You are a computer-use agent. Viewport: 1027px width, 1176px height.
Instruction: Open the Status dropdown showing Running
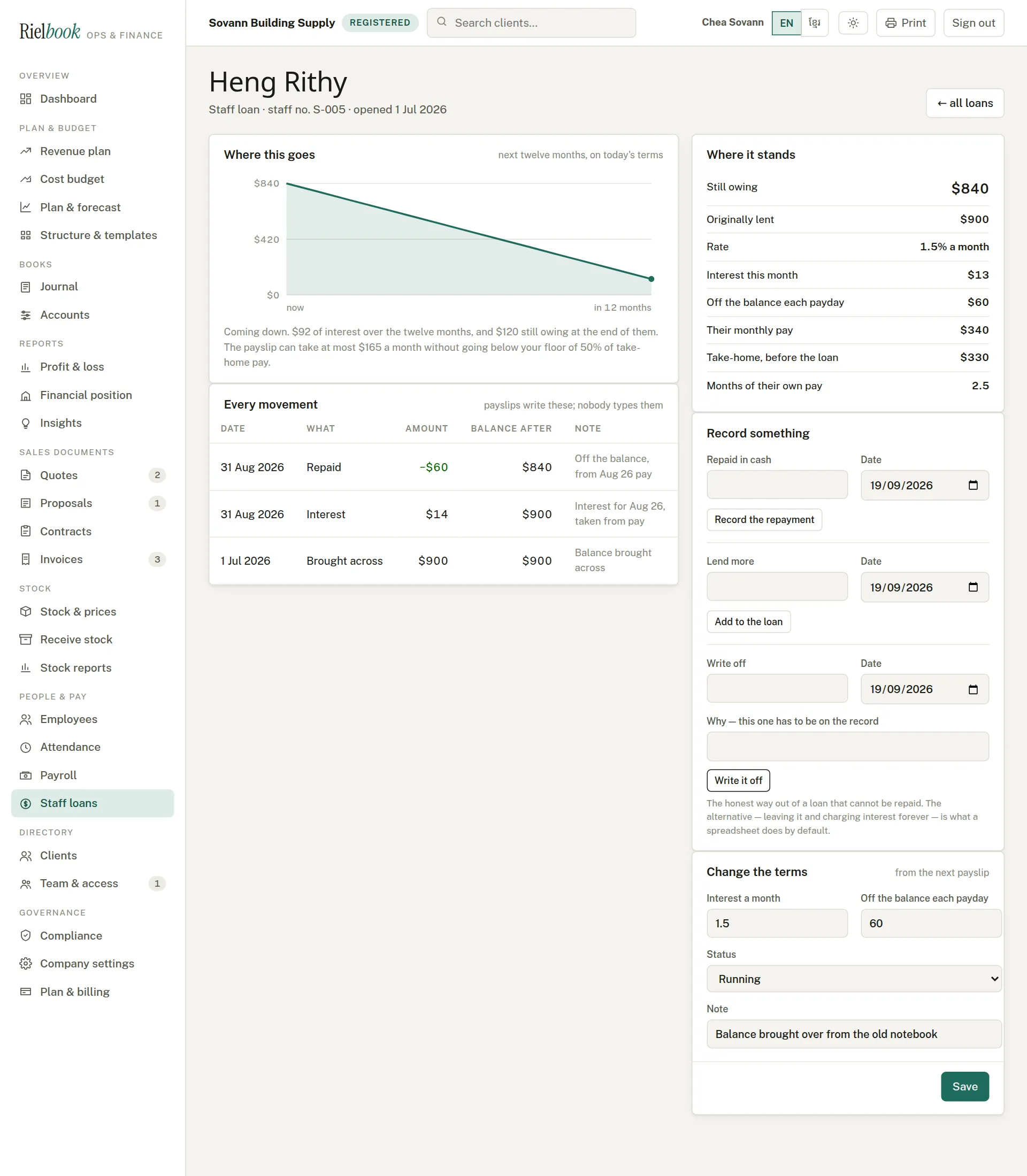[854, 979]
